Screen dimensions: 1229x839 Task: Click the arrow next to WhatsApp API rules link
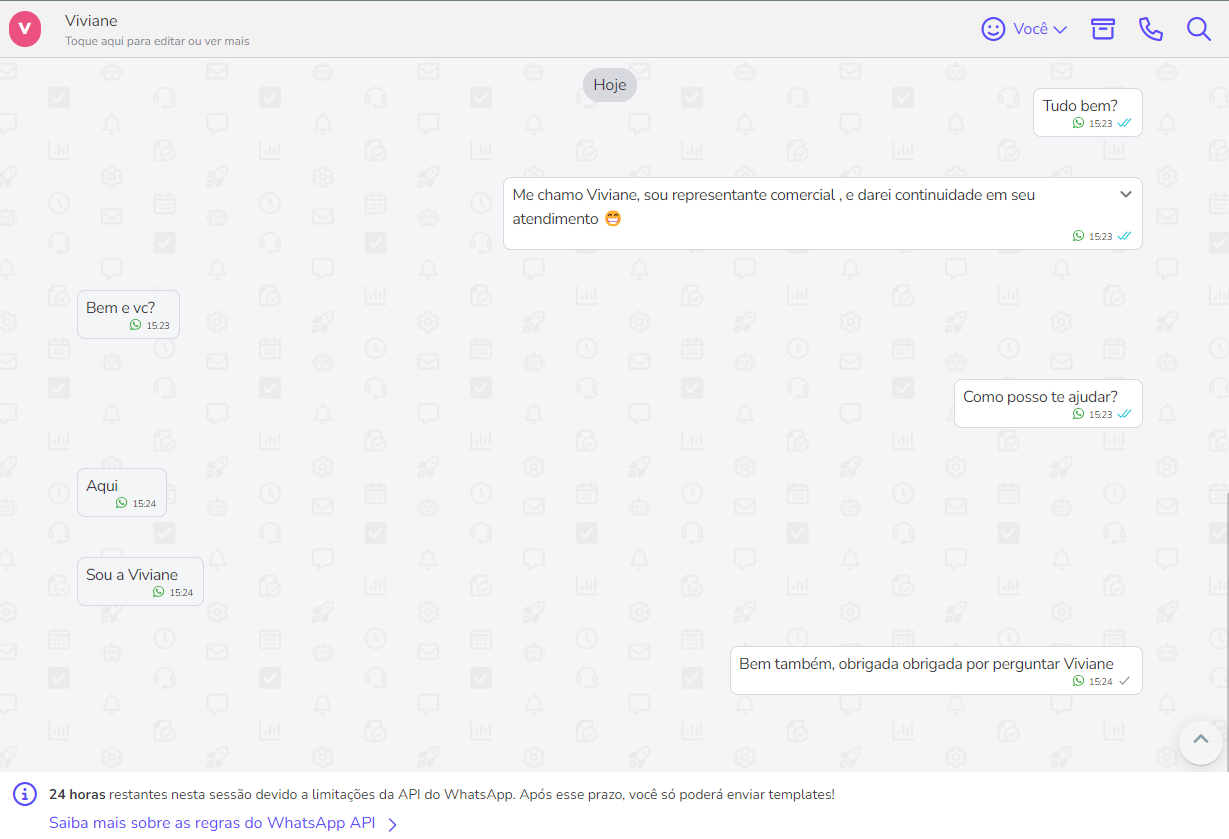[x=393, y=824]
